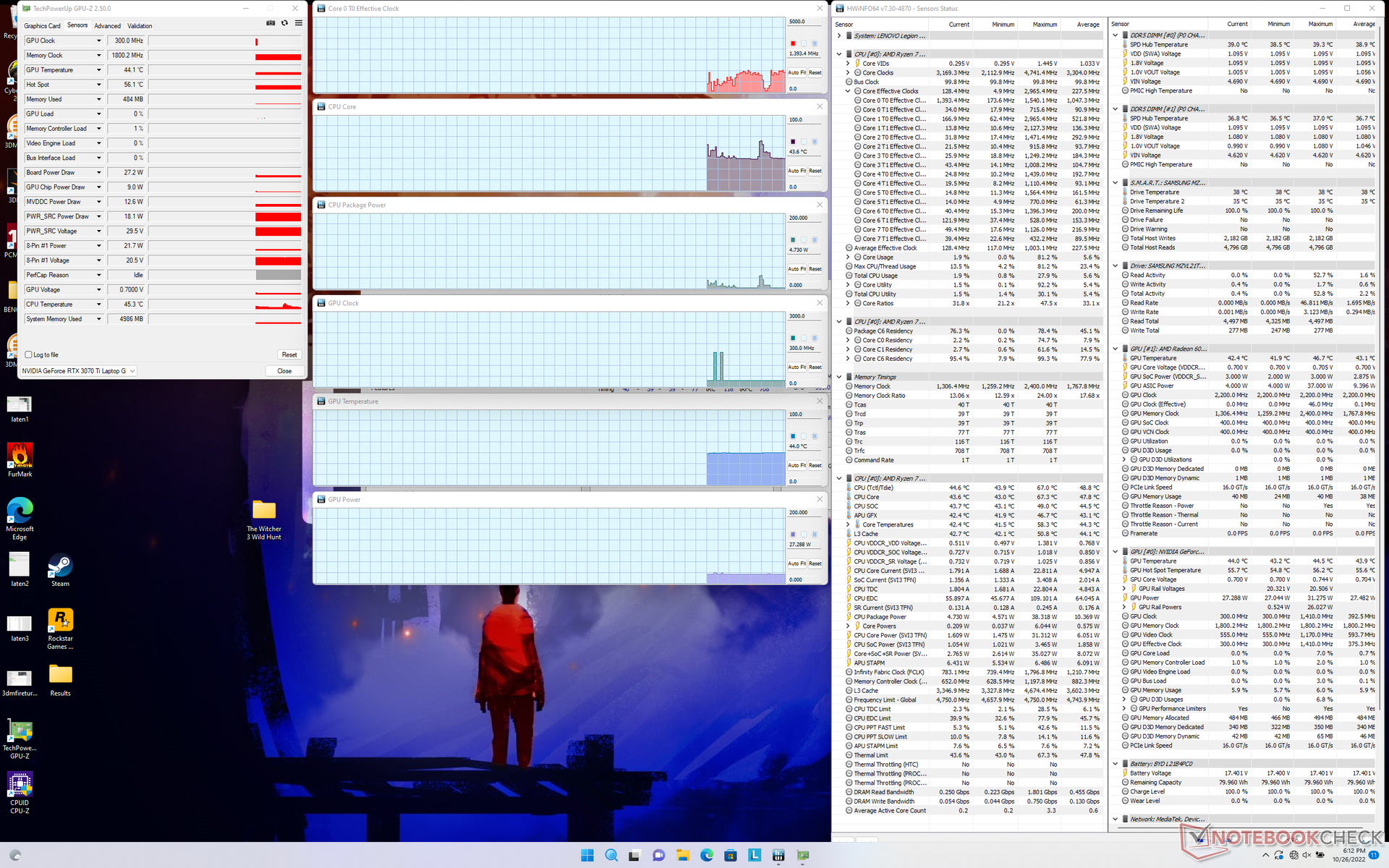The image size is (1389, 868).
Task: Open the Advanced tab in GPU-Z
Action: coord(107,26)
